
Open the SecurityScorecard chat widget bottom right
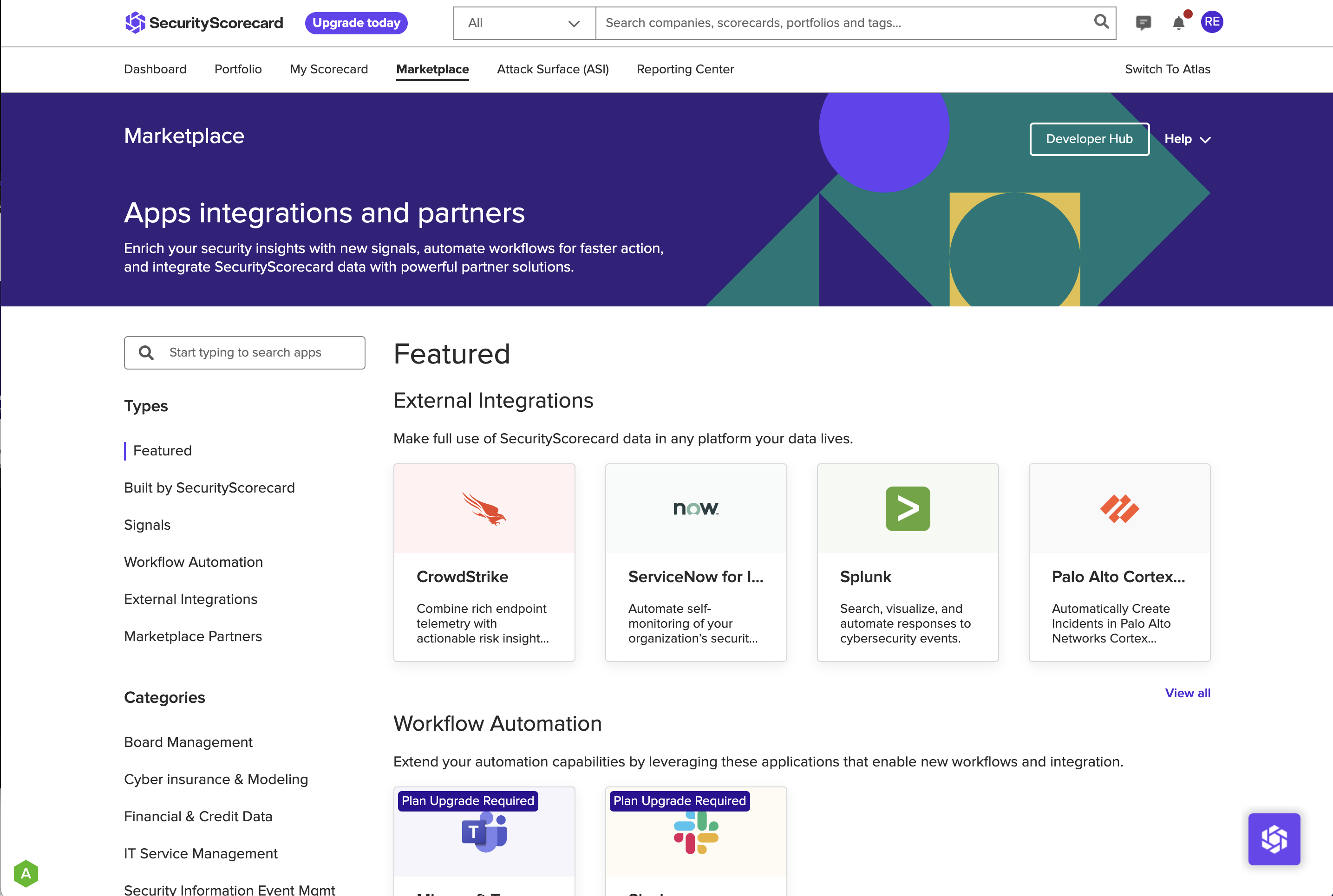1274,839
